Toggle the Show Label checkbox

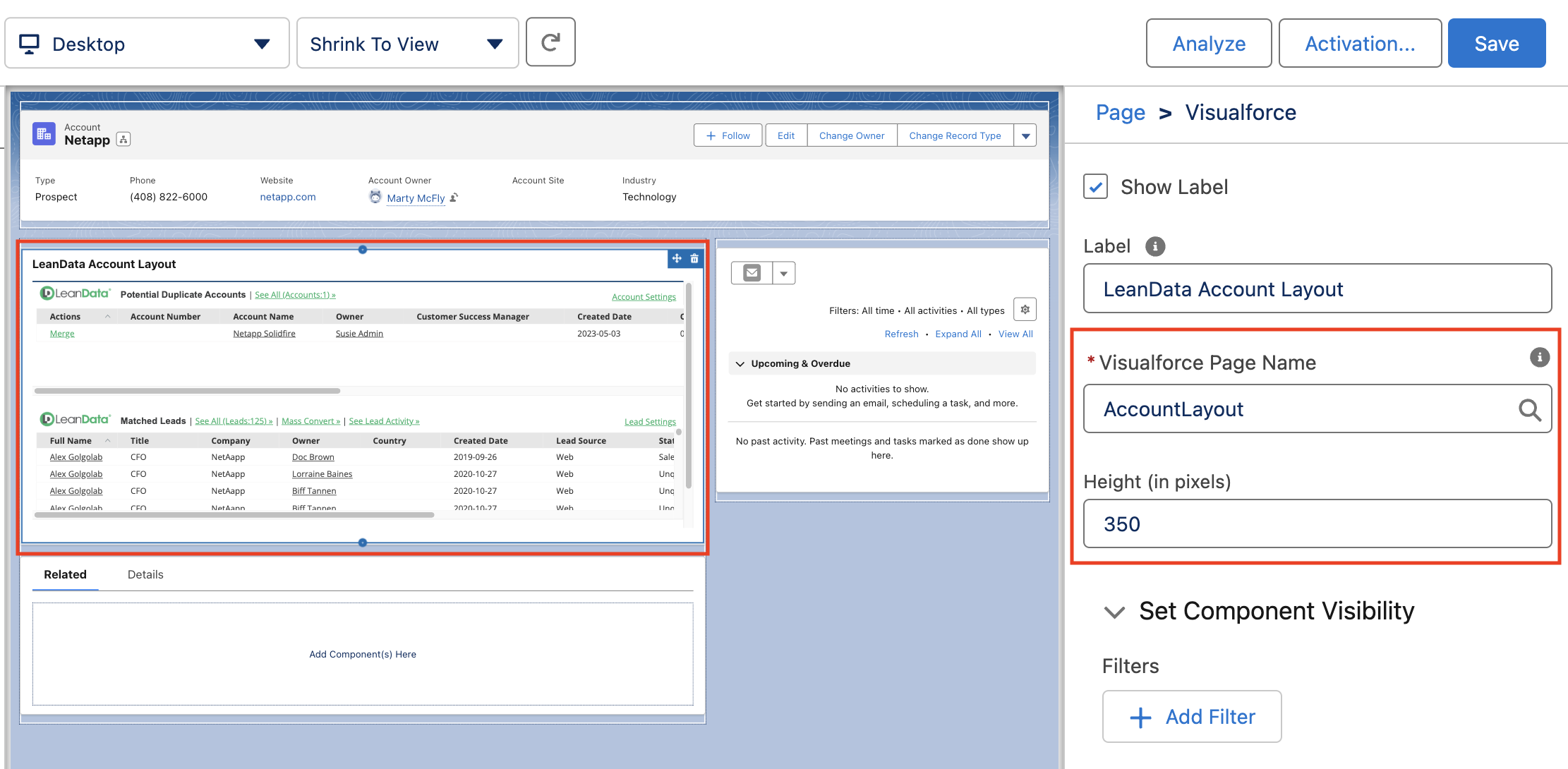pyautogui.click(x=1095, y=187)
